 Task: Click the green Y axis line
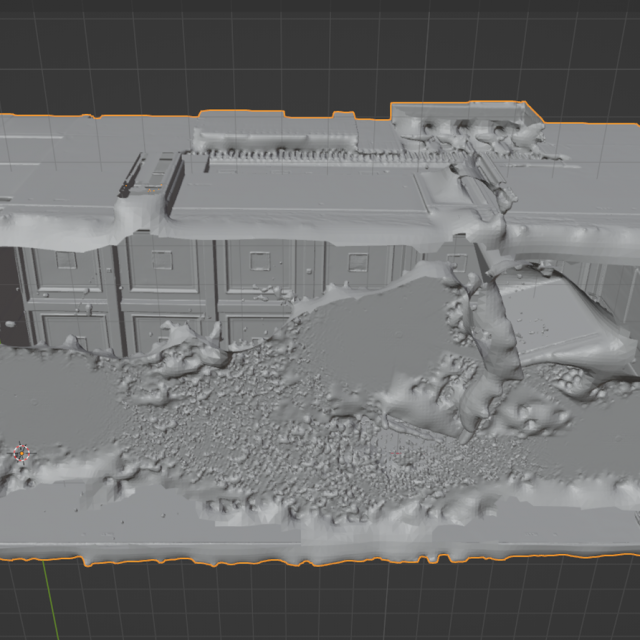[48, 600]
